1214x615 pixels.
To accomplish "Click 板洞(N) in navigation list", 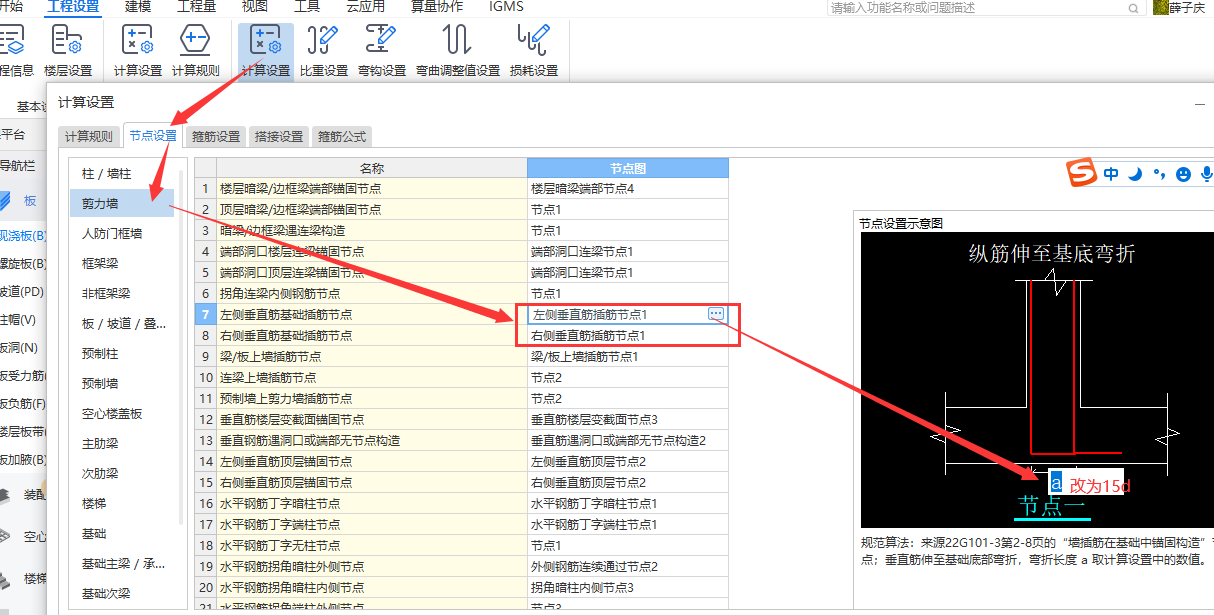I will [18, 348].
